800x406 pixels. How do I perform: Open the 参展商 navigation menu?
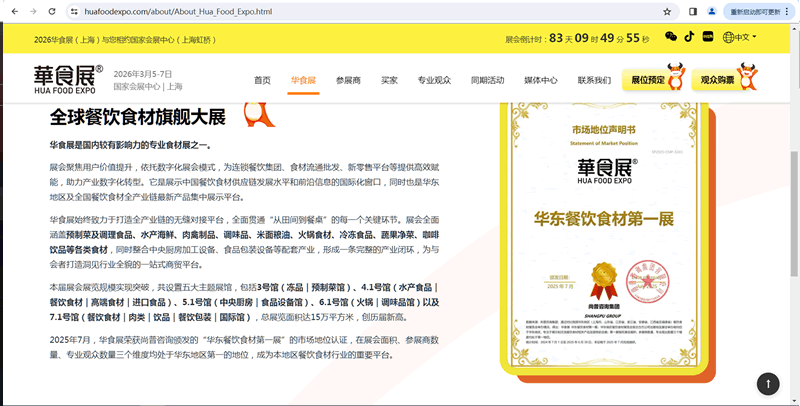[x=348, y=80]
